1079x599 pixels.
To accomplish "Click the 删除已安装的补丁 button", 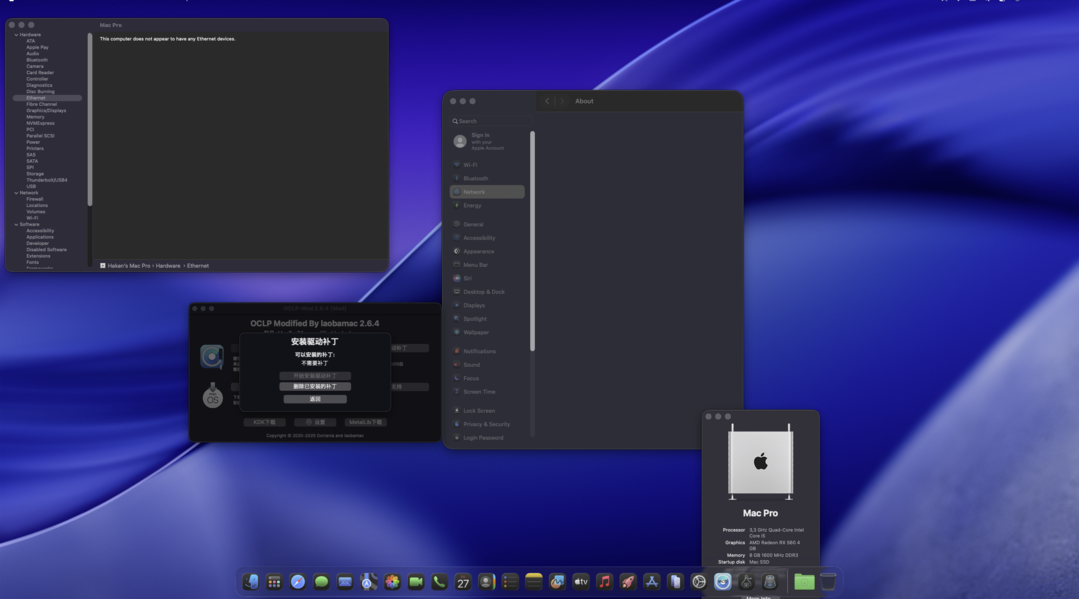I will point(315,387).
